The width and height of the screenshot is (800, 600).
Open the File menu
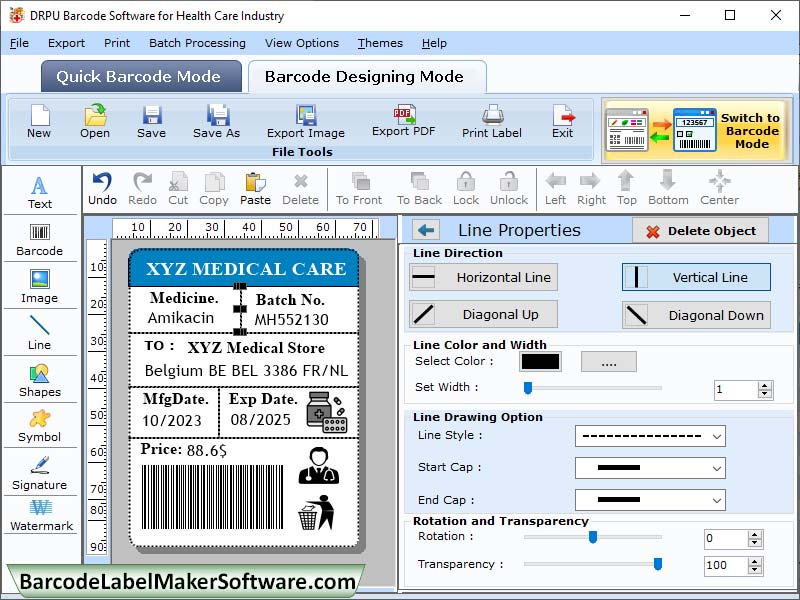point(19,43)
